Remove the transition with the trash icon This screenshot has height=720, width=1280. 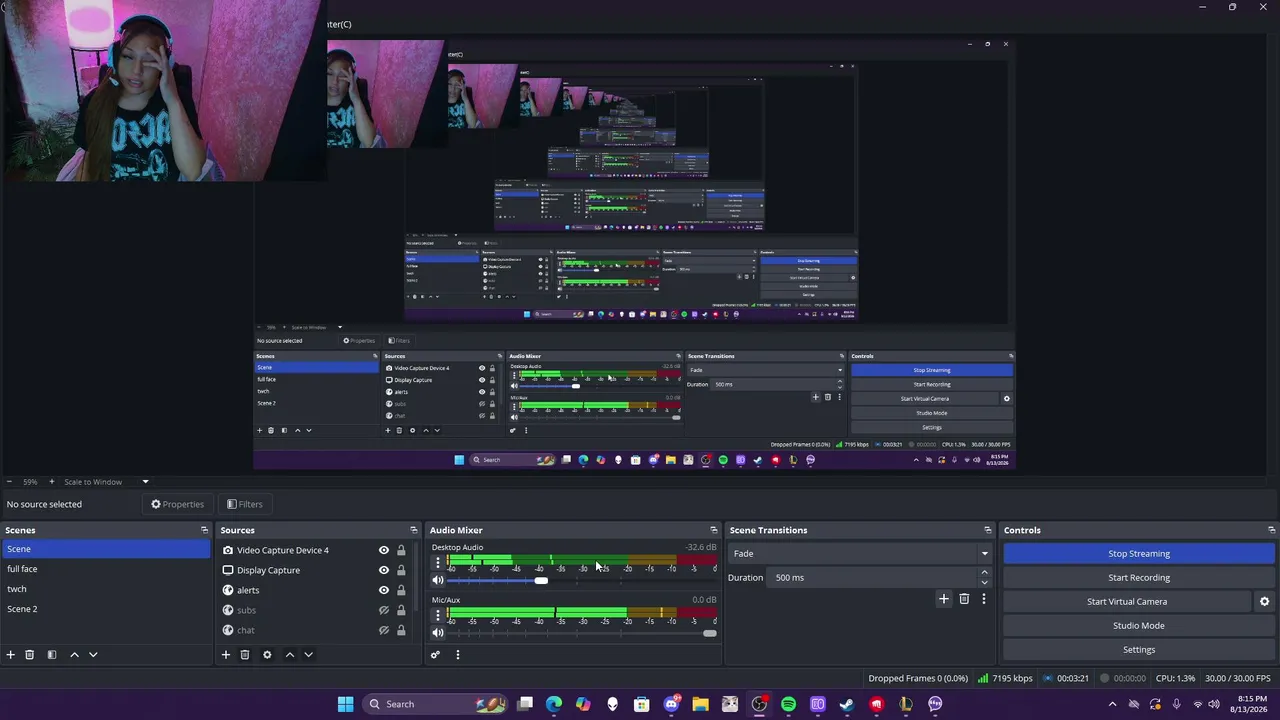click(x=964, y=599)
